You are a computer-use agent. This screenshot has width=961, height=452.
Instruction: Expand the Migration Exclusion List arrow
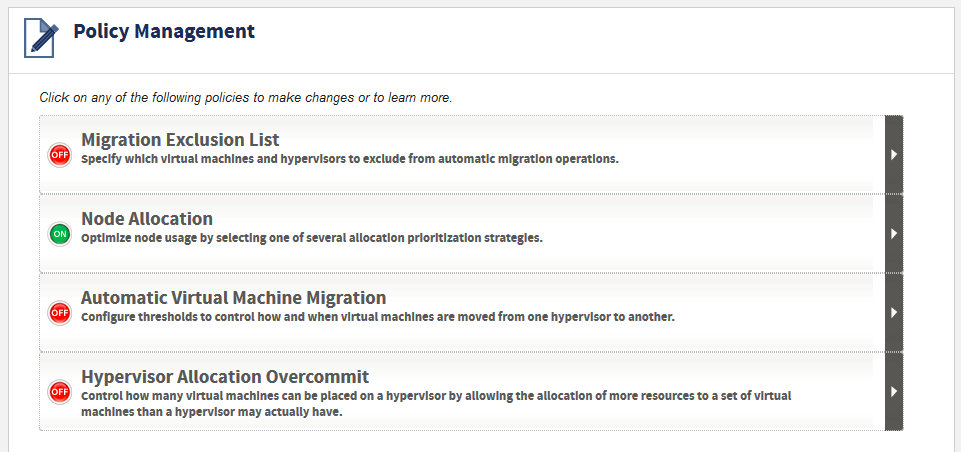pos(894,155)
